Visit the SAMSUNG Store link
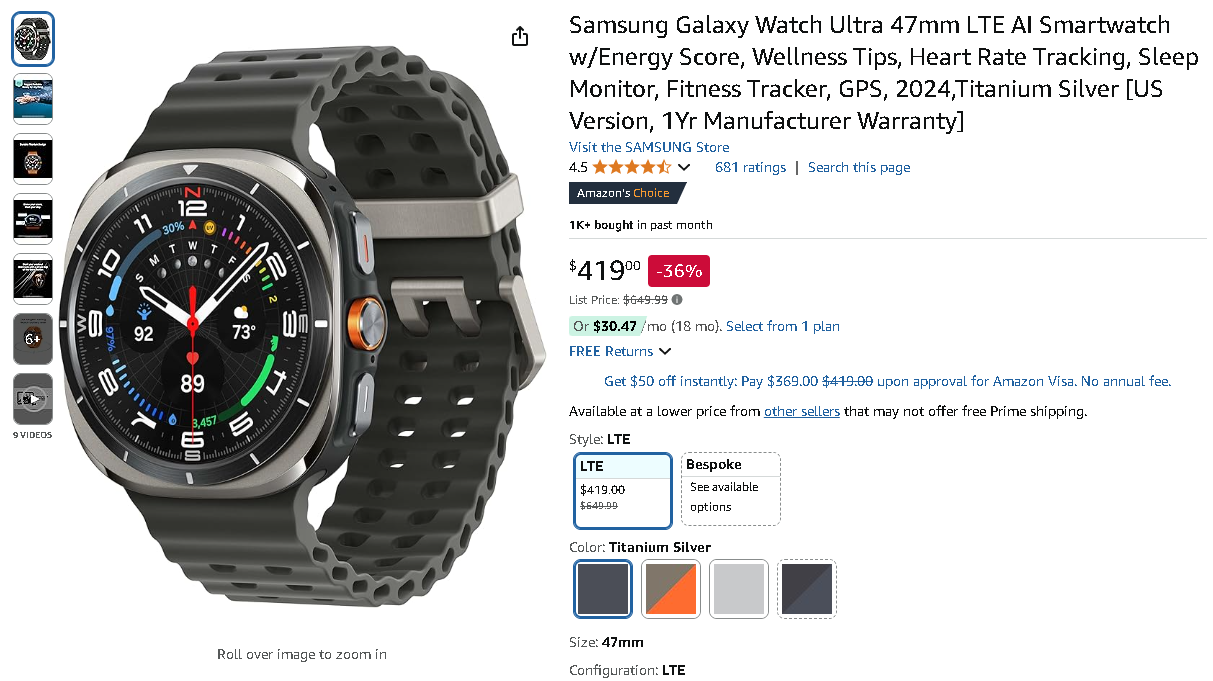This screenshot has height=681, width=1213. [648, 147]
